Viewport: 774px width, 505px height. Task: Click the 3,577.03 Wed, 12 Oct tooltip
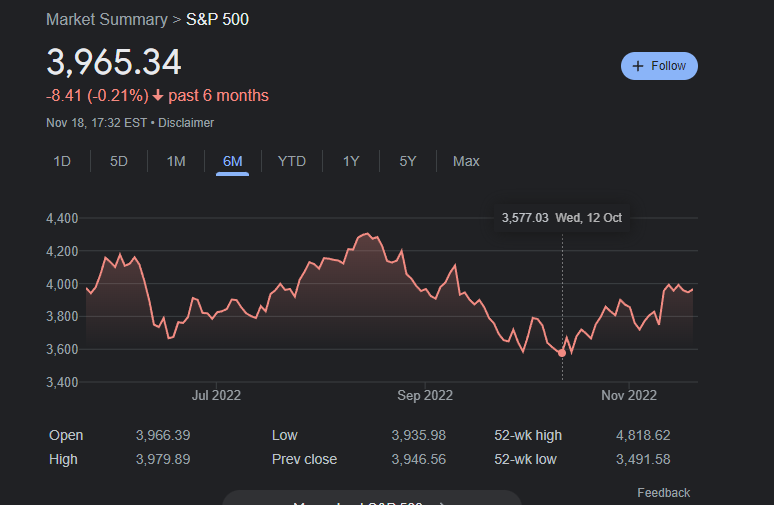(562, 218)
